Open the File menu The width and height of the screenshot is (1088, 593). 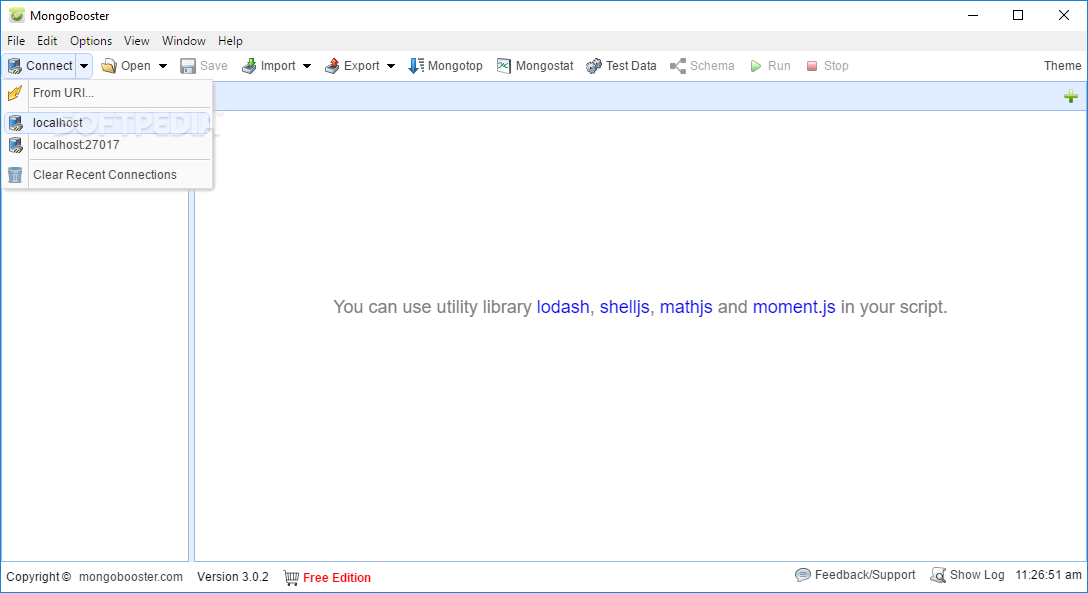(x=16, y=41)
